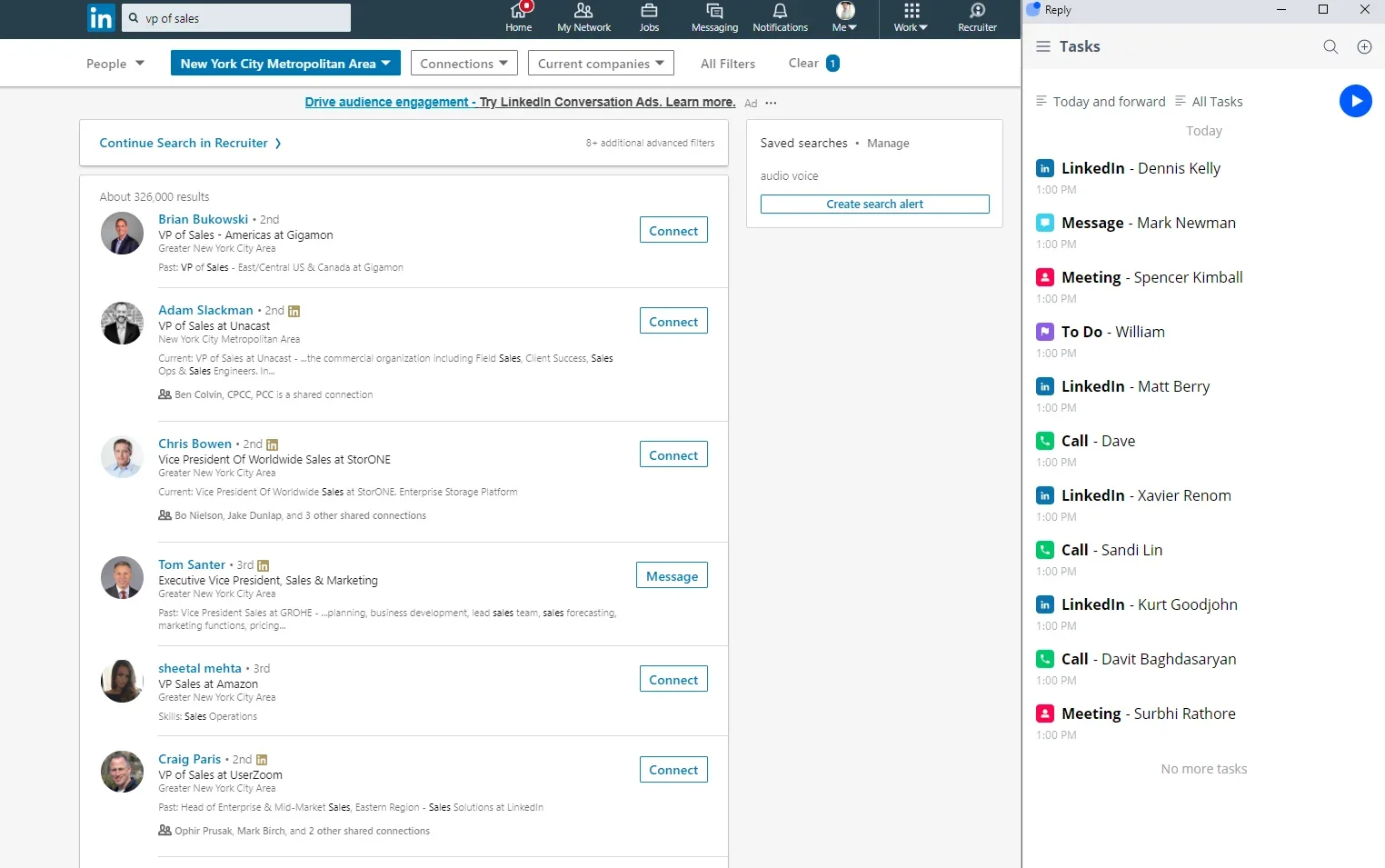View Craig Paris's profile photo
The height and width of the screenshot is (868, 1385).
click(122, 772)
